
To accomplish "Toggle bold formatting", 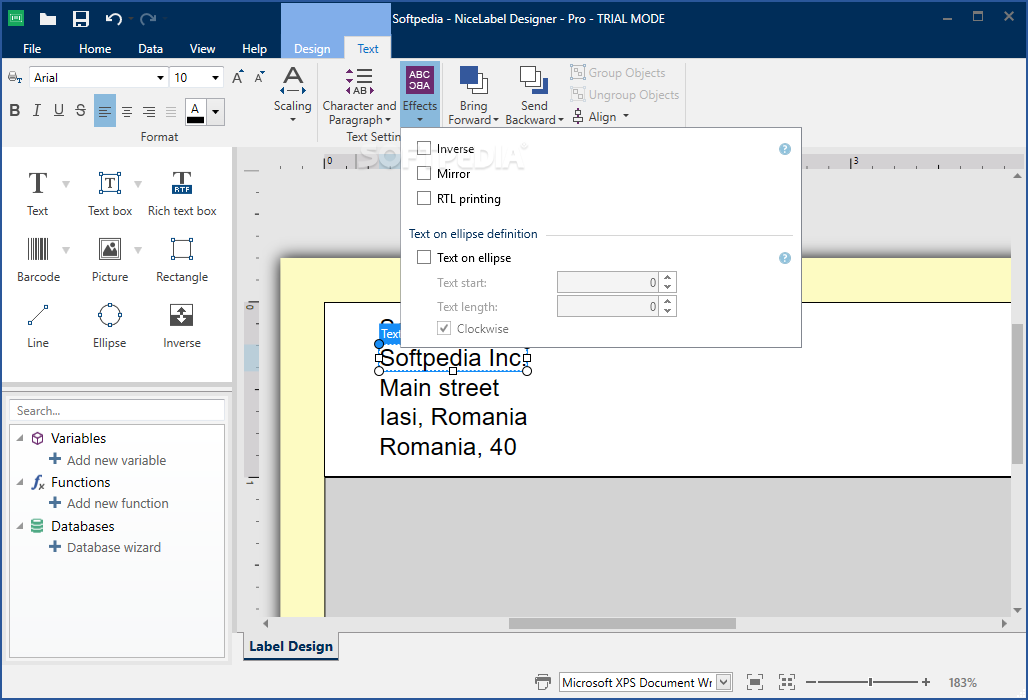I will [14, 110].
